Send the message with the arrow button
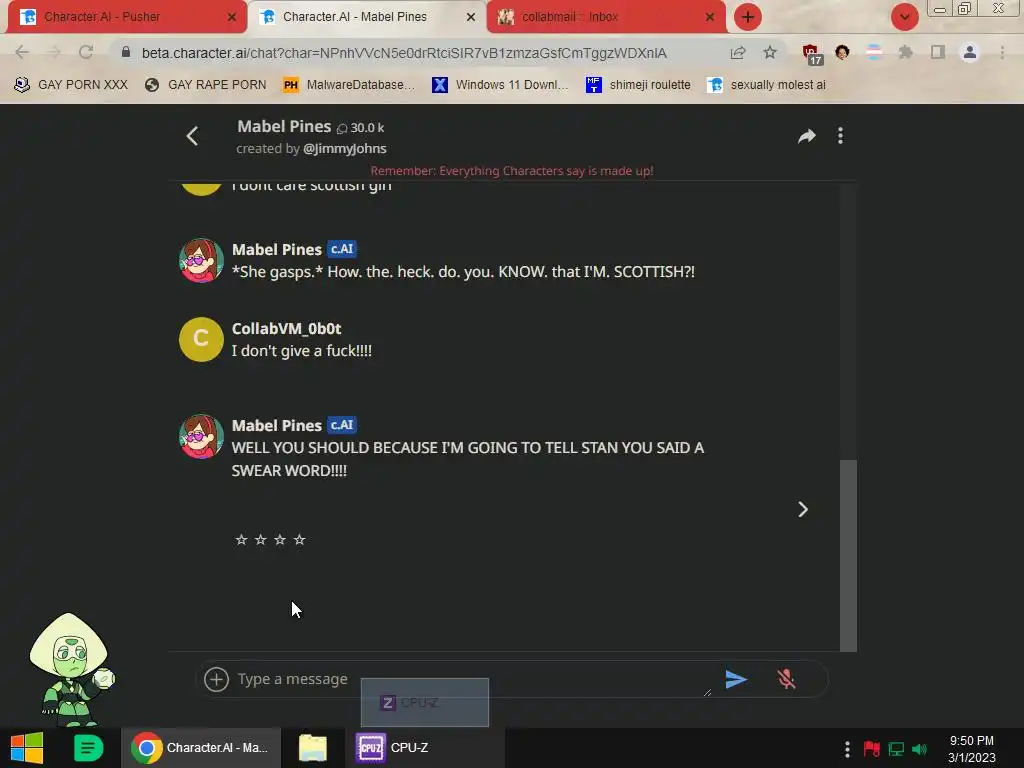 click(x=736, y=679)
